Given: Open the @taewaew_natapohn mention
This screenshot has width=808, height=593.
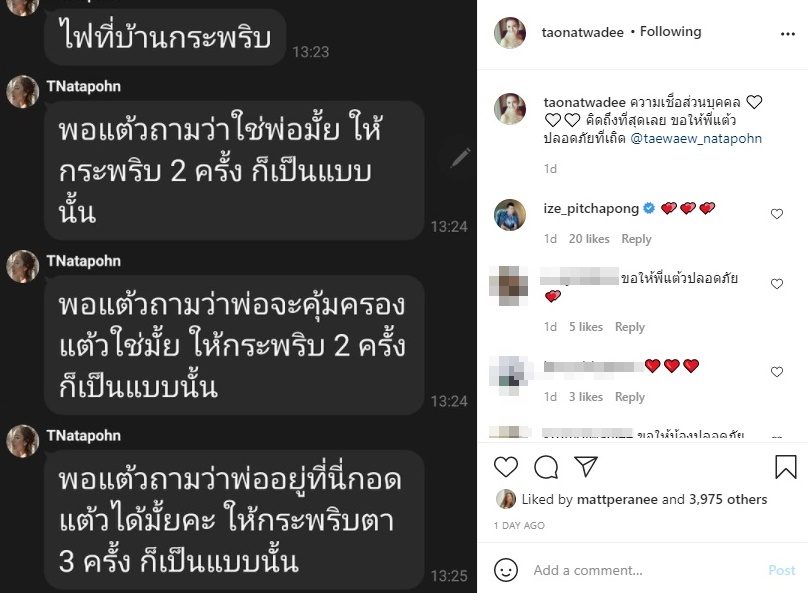Looking at the screenshot, I should coord(696,139).
